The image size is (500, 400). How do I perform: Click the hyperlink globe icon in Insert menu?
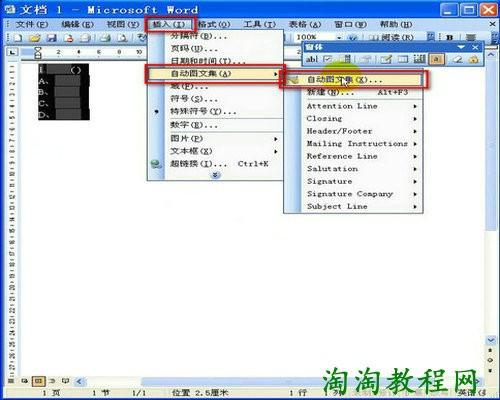click(x=156, y=164)
